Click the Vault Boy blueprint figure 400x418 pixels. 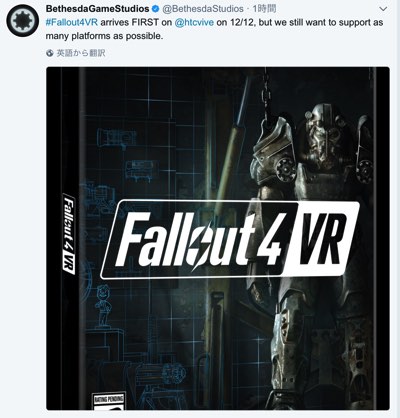click(x=103, y=304)
